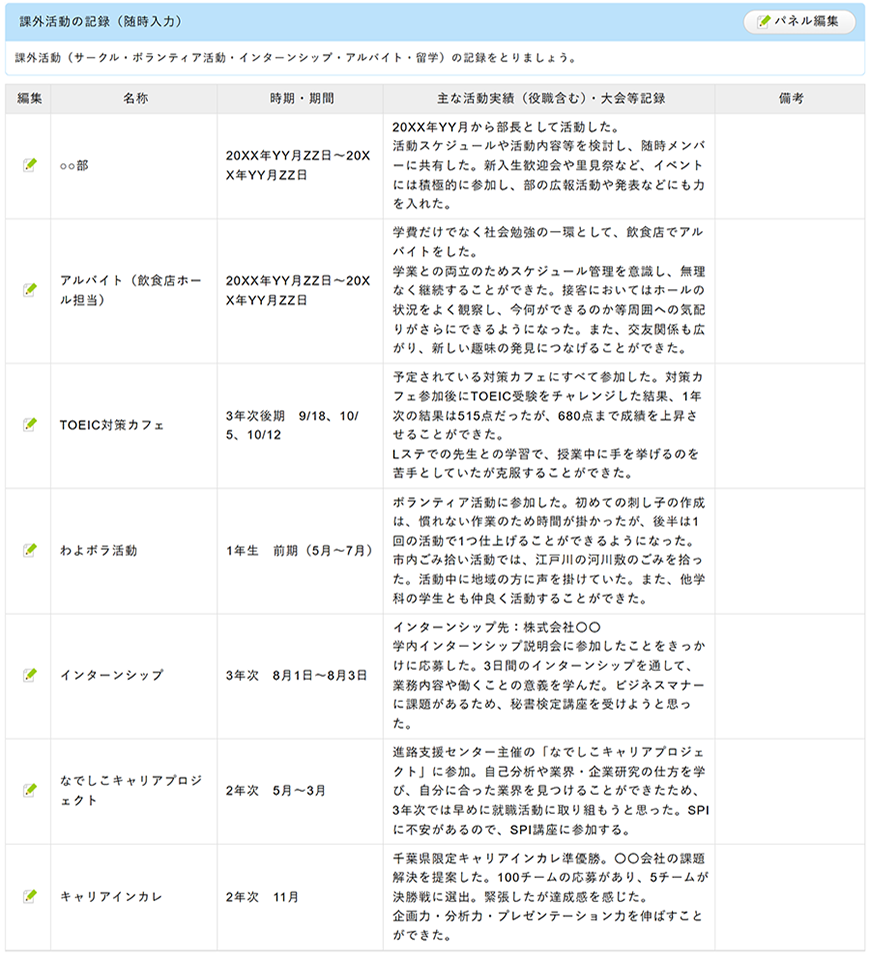Select the TOEIC対策カフェ name cell
Screen dimensions: 870x956
pos(134,426)
